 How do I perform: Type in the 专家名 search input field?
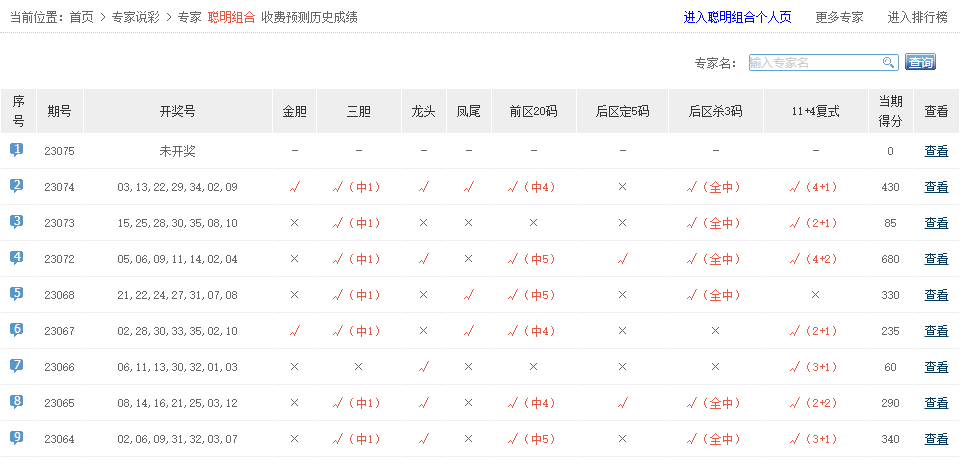[813, 63]
